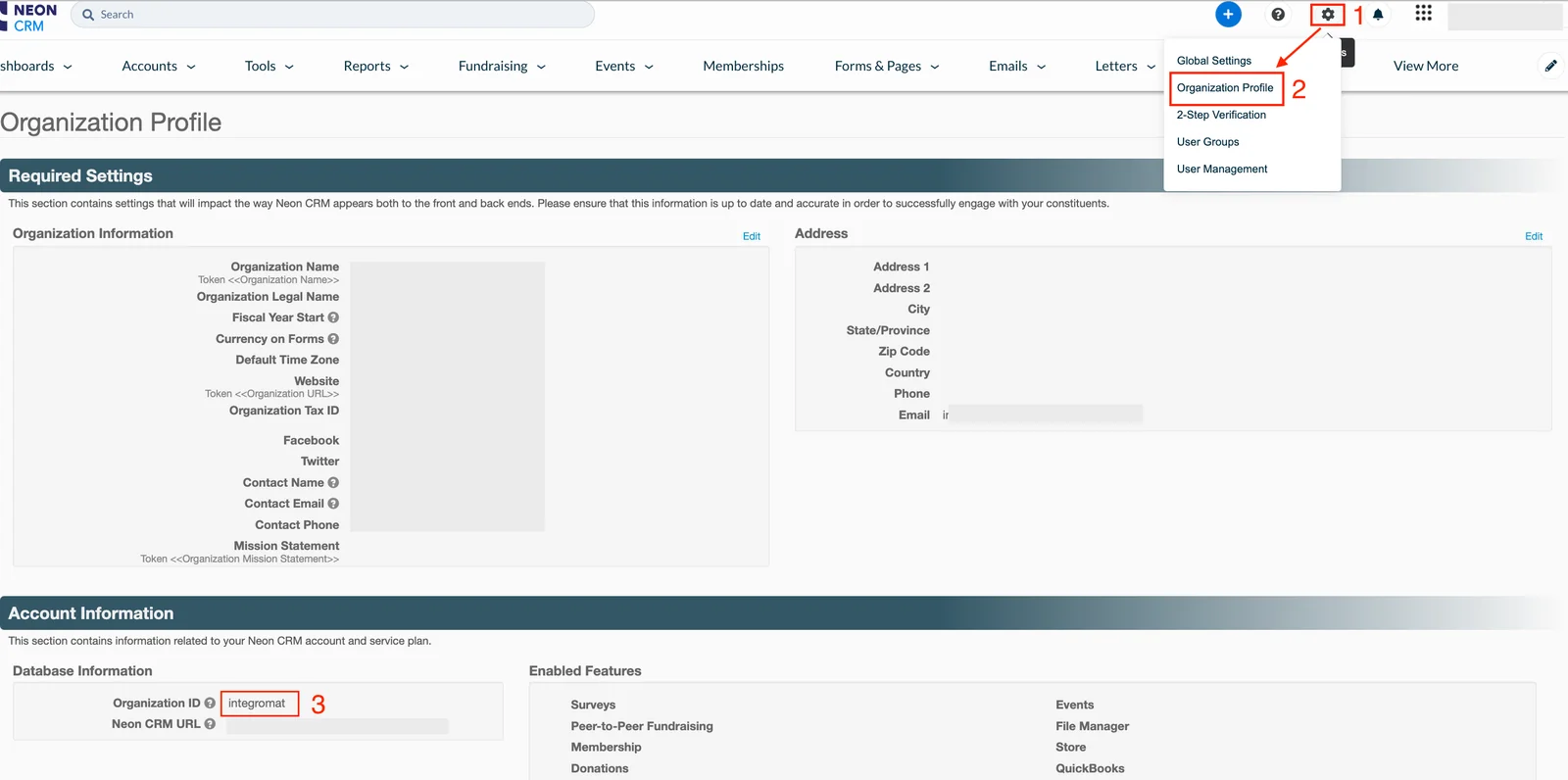Expand the Reports menu chevron
The image size is (1568, 780).
tap(404, 67)
